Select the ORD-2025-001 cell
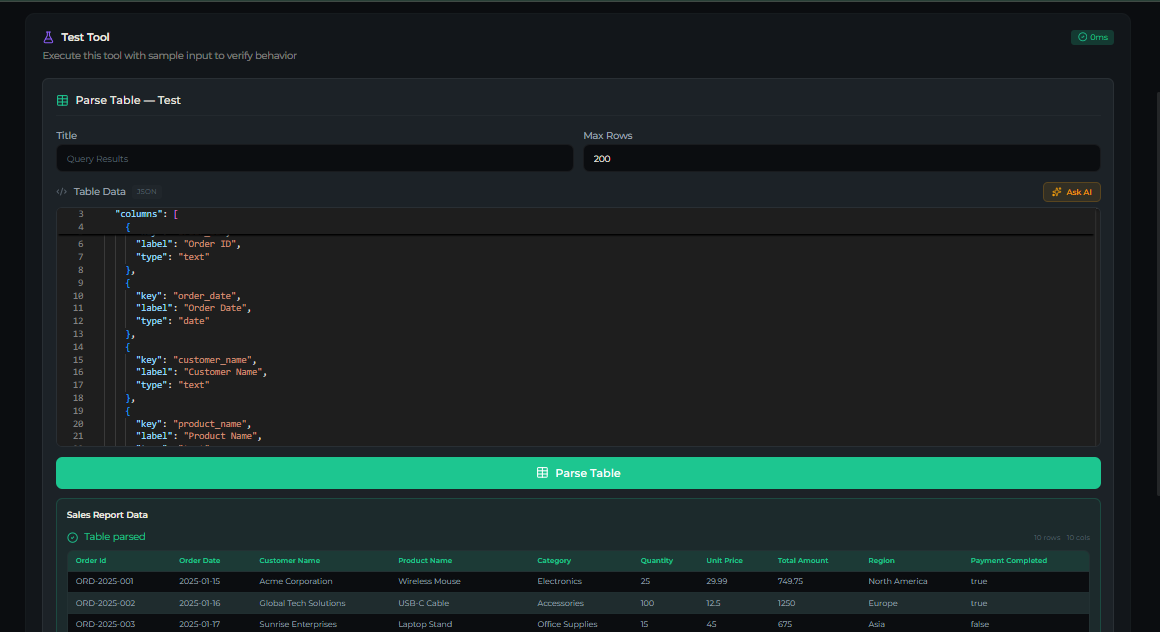This screenshot has width=1160, height=632. (x=104, y=581)
